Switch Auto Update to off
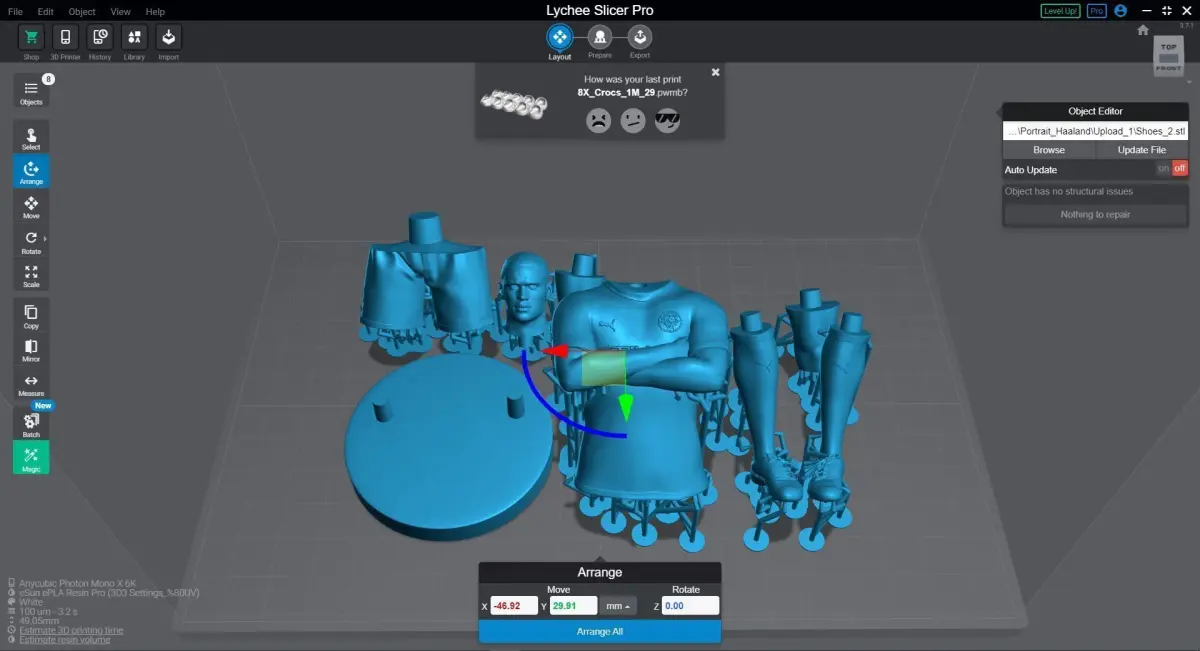The width and height of the screenshot is (1200, 651). [1180, 169]
